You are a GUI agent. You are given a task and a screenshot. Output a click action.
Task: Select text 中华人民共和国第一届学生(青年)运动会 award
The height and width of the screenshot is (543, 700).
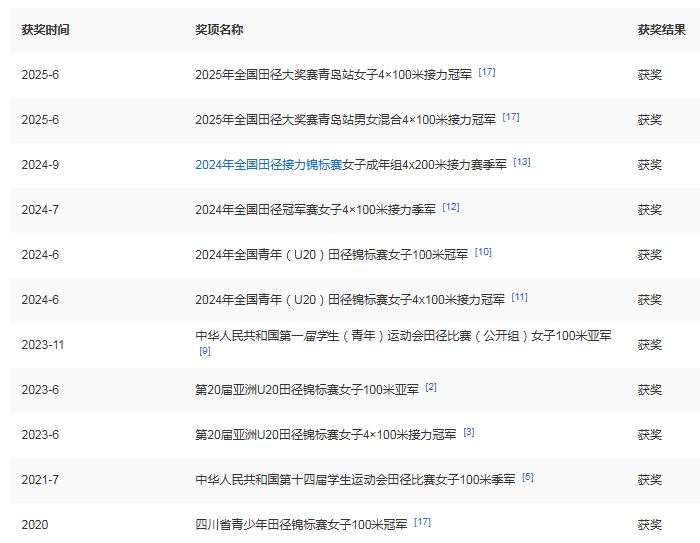(404, 336)
